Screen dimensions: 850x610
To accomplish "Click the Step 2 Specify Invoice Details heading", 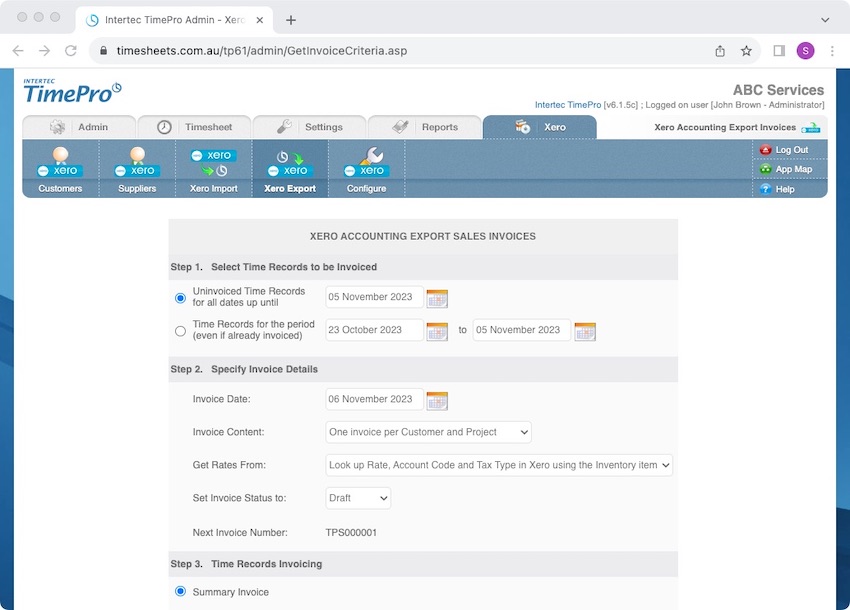I will point(244,369).
